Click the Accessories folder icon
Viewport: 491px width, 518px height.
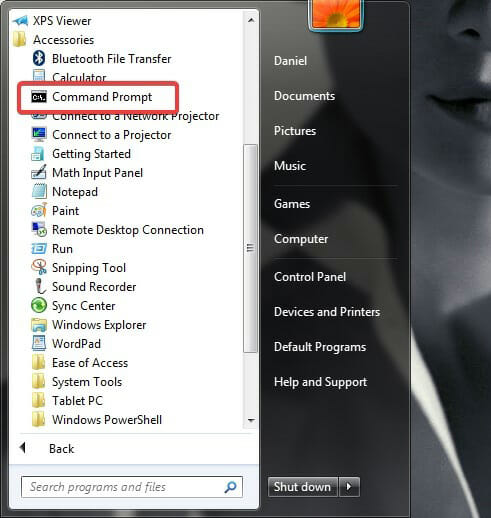(x=19, y=40)
